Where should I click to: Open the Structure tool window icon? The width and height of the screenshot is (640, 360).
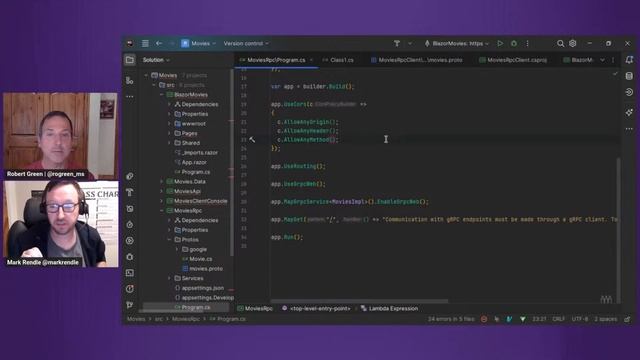130,80
